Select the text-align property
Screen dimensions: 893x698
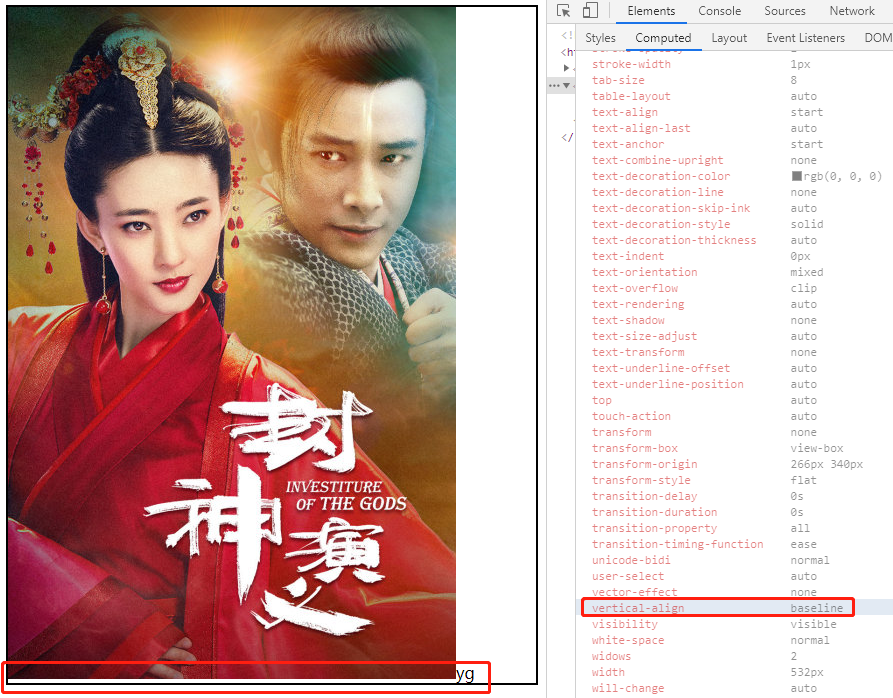(625, 112)
